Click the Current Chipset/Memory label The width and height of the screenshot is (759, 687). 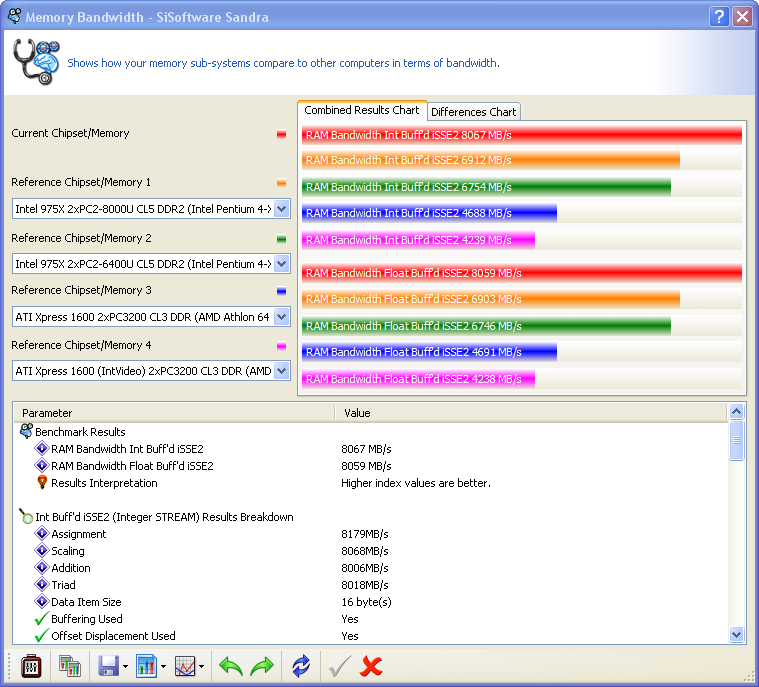tap(70, 133)
